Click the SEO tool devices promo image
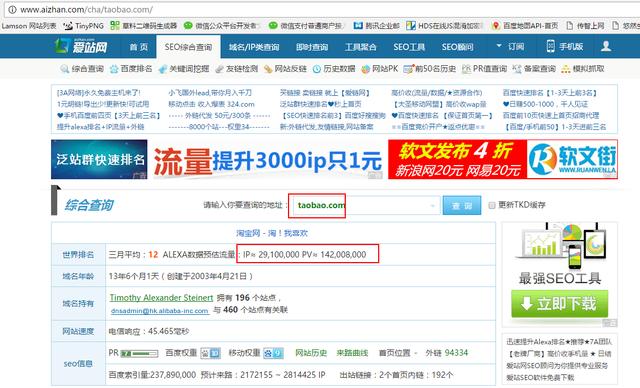The width and height of the screenshot is (640, 388). pyautogui.click(x=560, y=246)
